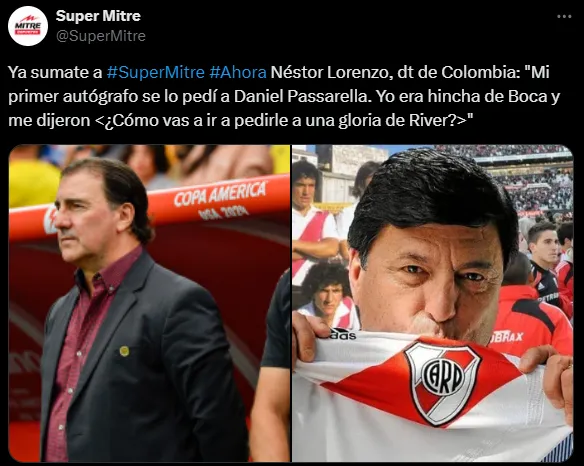Click the River Plate CARP crest on the jersey

(442, 382)
